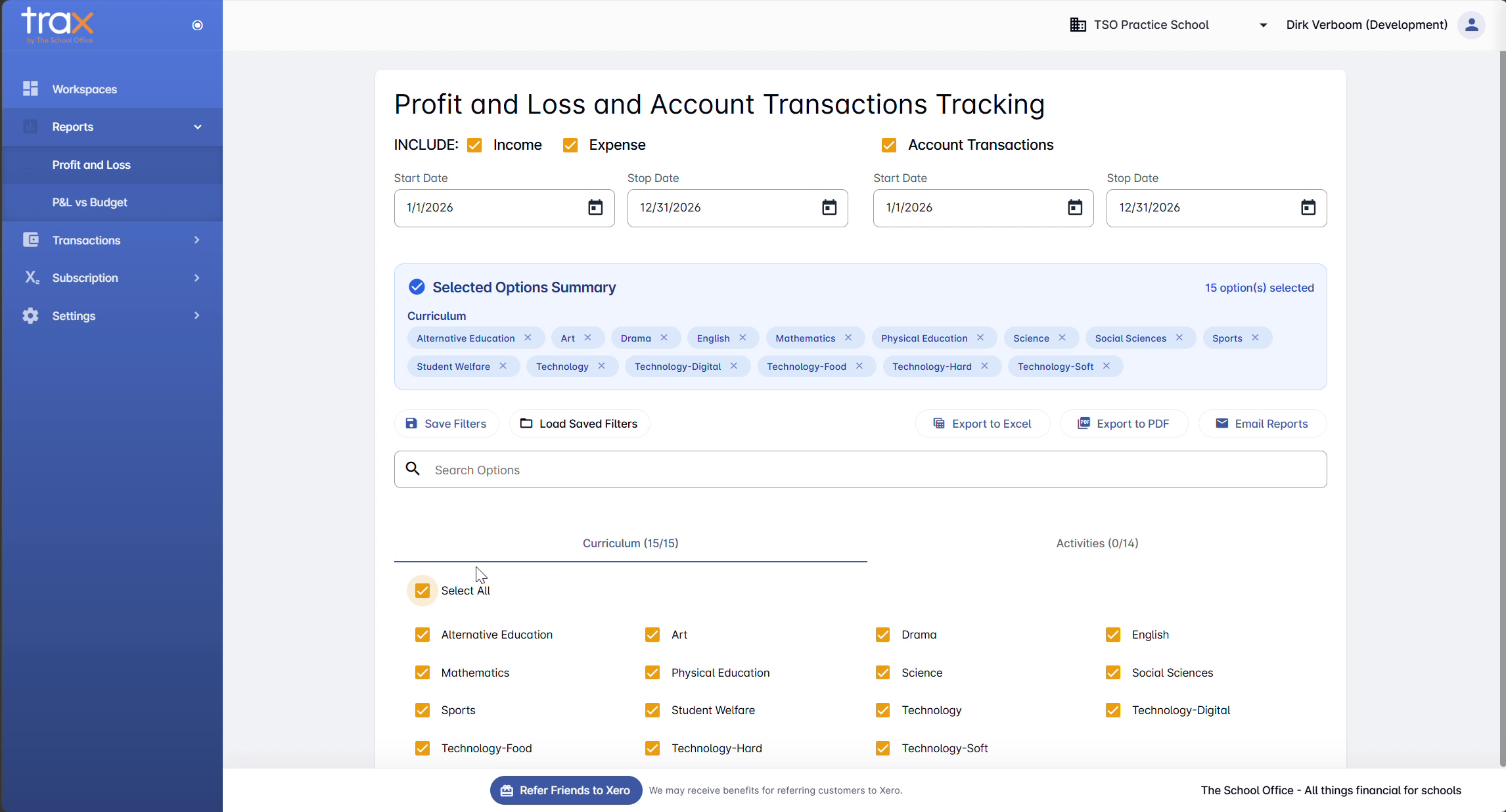Toggle the sidebar pin circle icon
This screenshot has width=1506, height=812.
coord(197,25)
